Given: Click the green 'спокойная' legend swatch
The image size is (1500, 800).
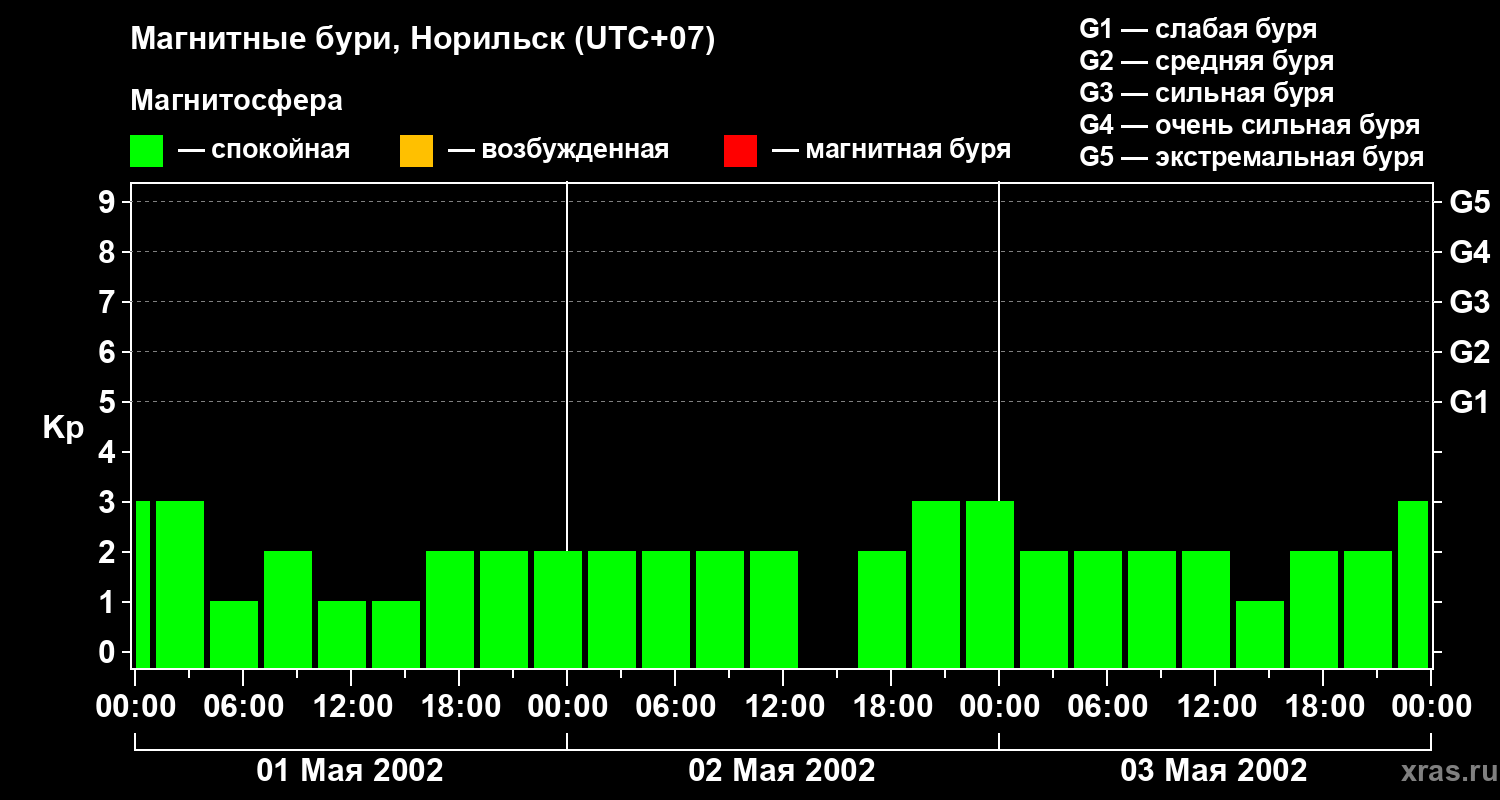Looking at the screenshot, I should coord(147,151).
